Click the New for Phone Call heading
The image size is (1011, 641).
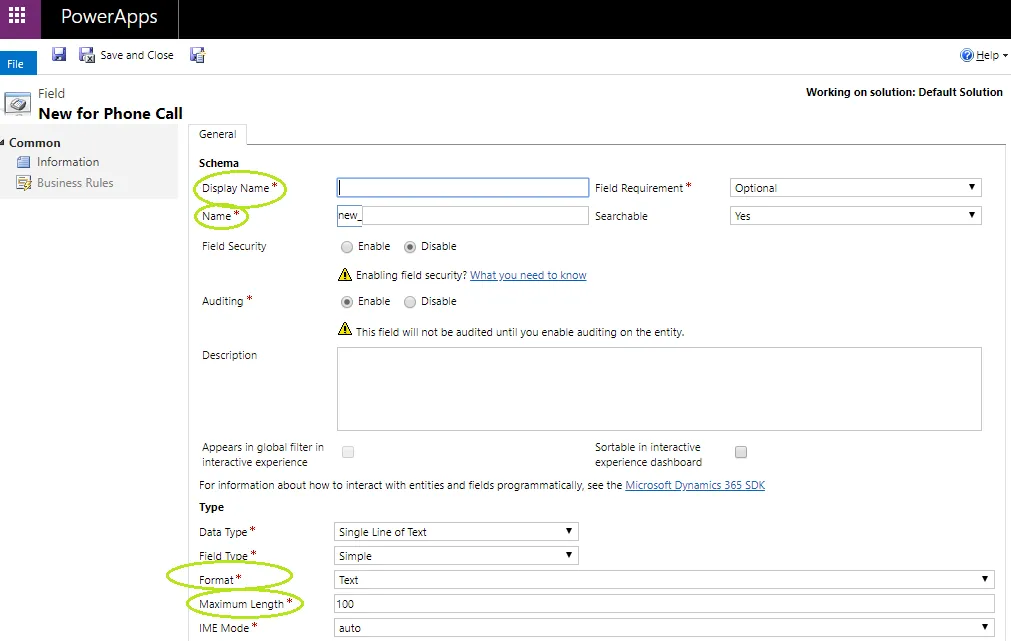point(110,113)
